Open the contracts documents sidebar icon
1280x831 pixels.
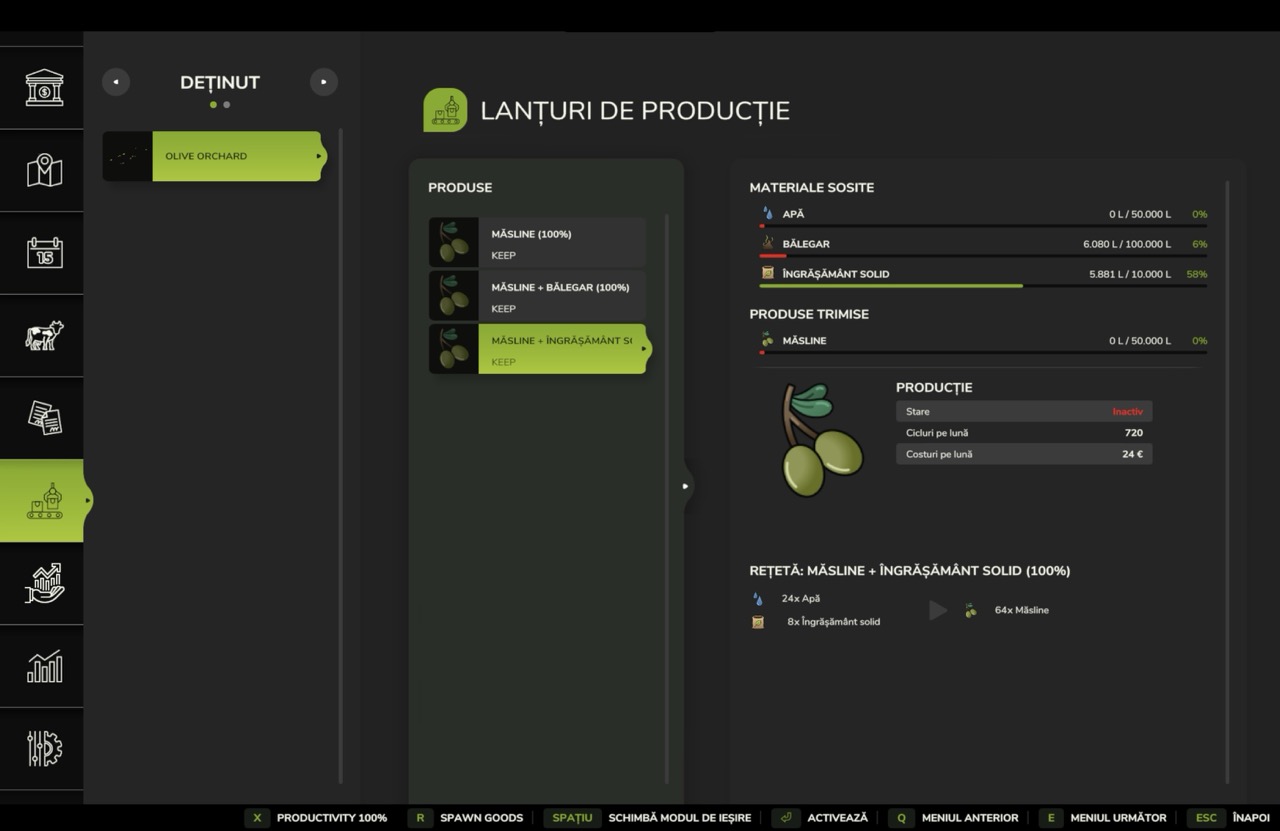(x=44, y=418)
